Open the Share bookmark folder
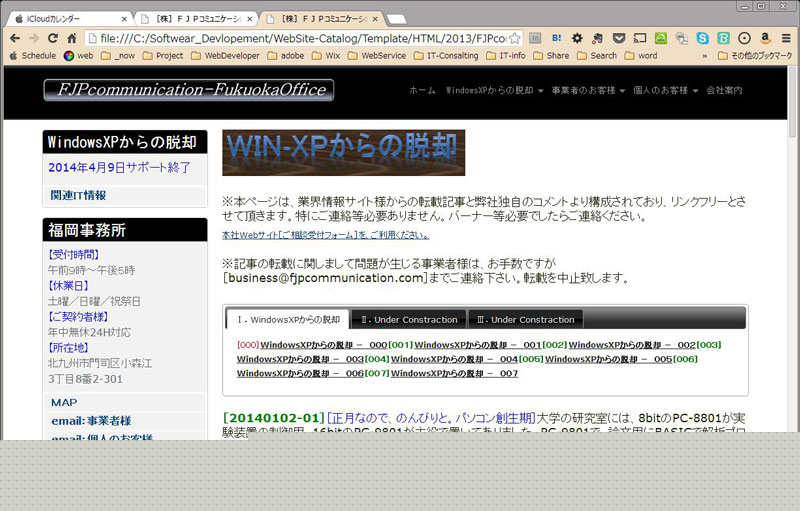 tap(552, 56)
